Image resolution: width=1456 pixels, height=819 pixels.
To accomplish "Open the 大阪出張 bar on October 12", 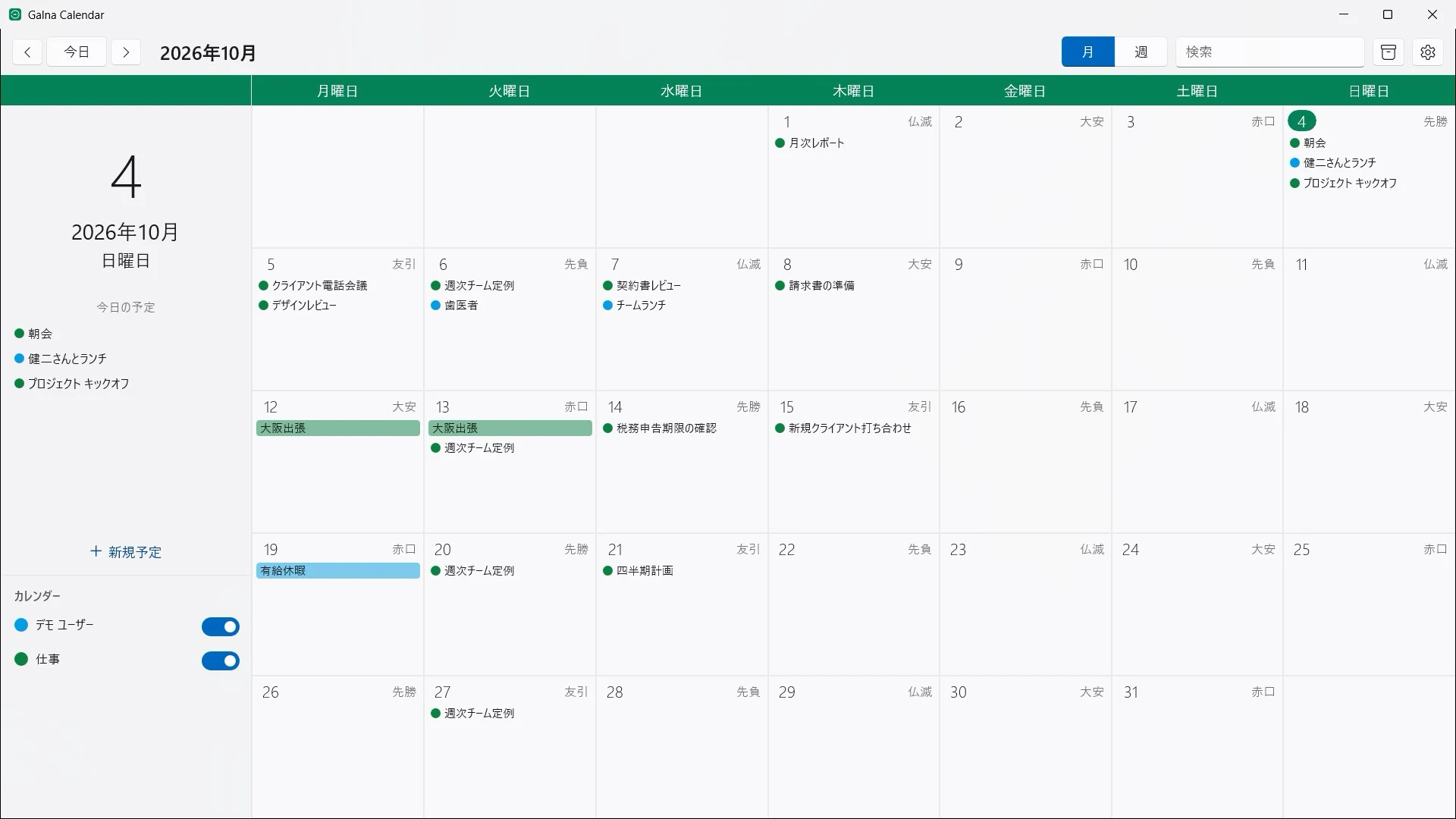I will coord(338,428).
